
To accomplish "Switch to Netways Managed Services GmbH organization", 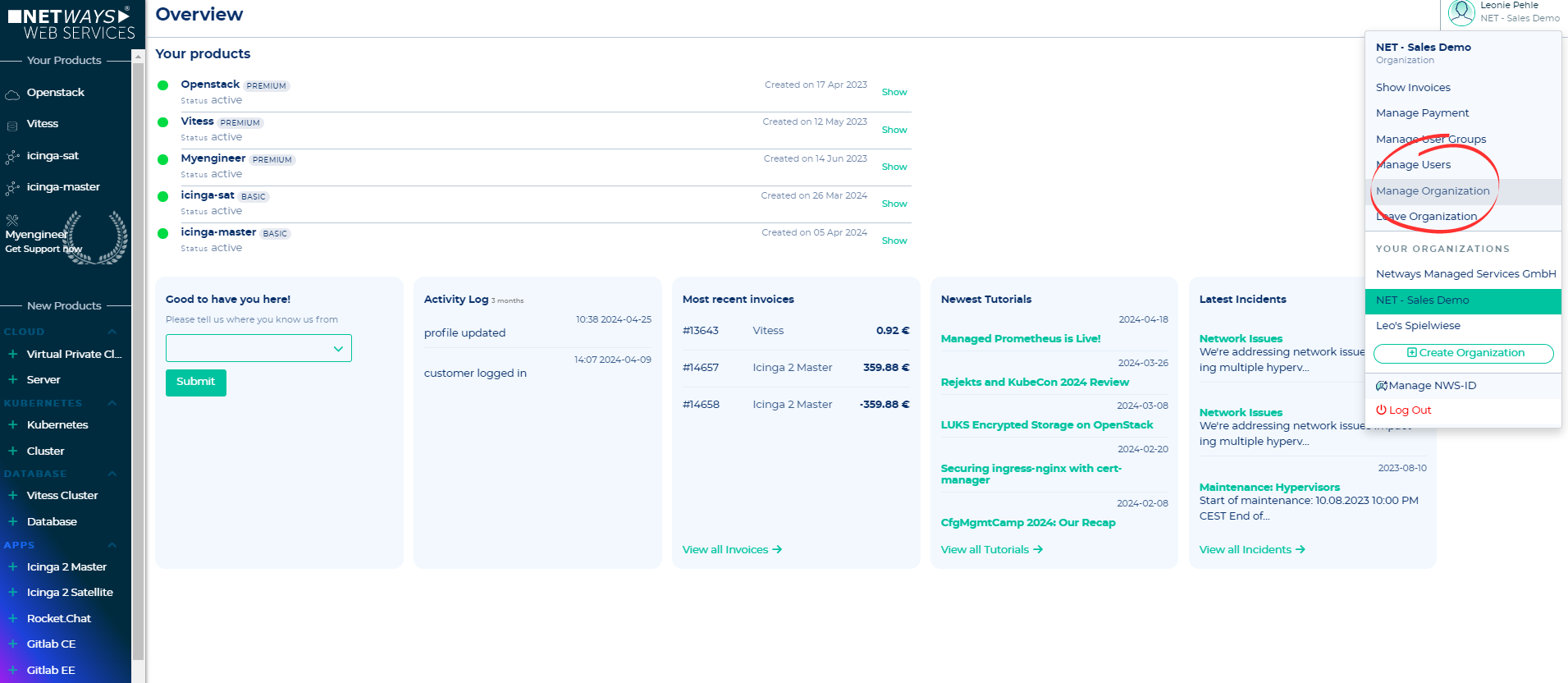I will pyautogui.click(x=1465, y=273).
